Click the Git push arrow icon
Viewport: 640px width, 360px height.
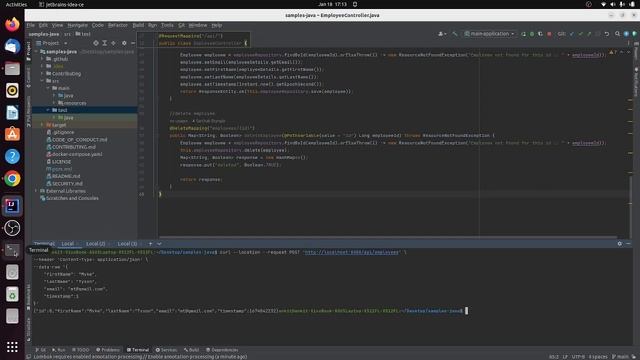pyautogui.click(x=589, y=34)
